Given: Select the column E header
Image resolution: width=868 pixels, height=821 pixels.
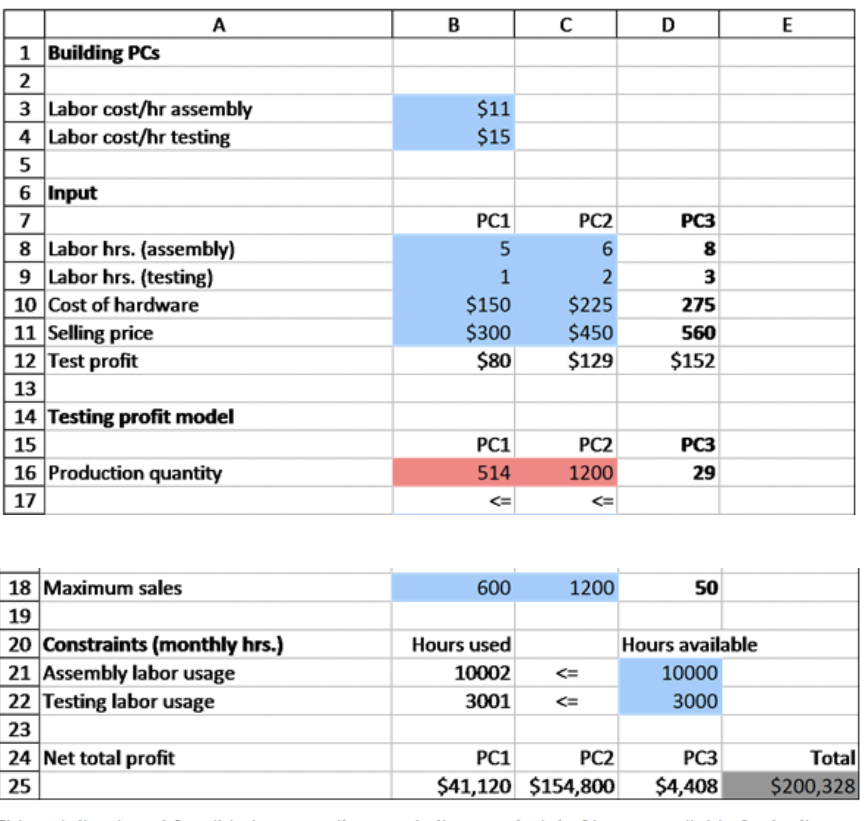Looking at the screenshot, I should (x=787, y=24).
